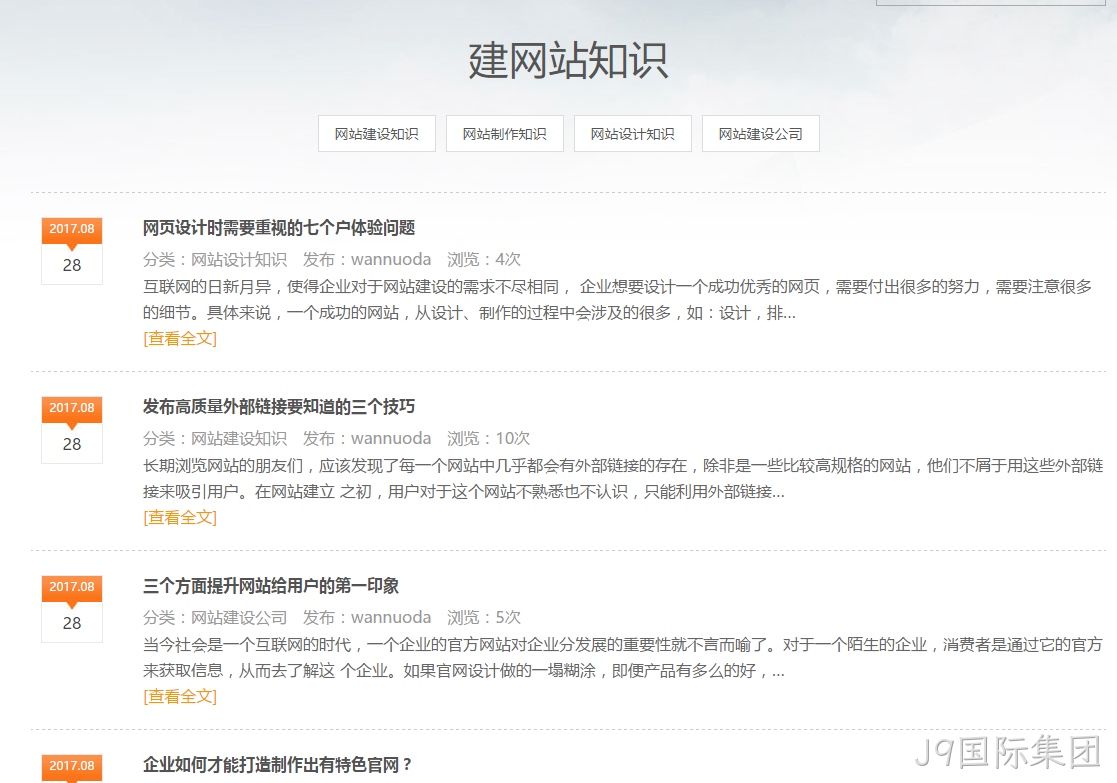Click 查看全文 under the 七个户体验问题 article

coord(180,338)
